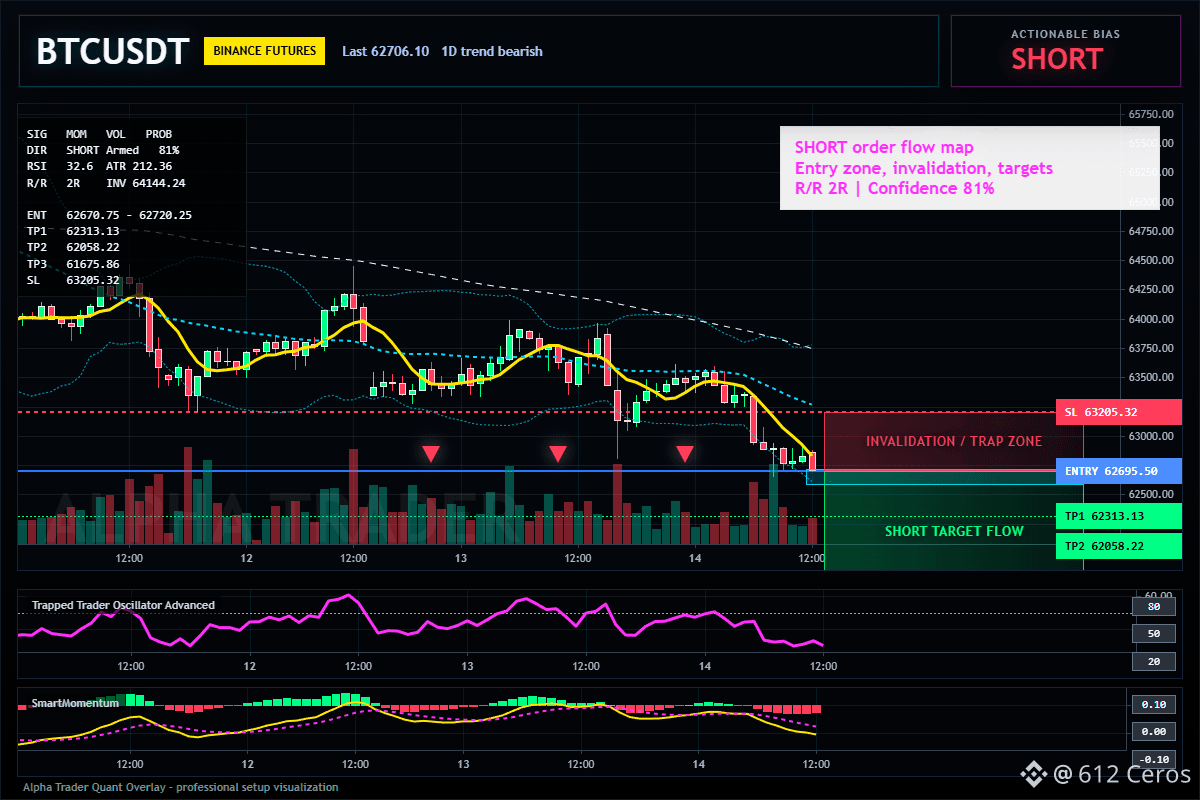Click the ENT 62670.75 - 62720.25 row
The width and height of the screenshot is (1200, 800).
(109, 215)
